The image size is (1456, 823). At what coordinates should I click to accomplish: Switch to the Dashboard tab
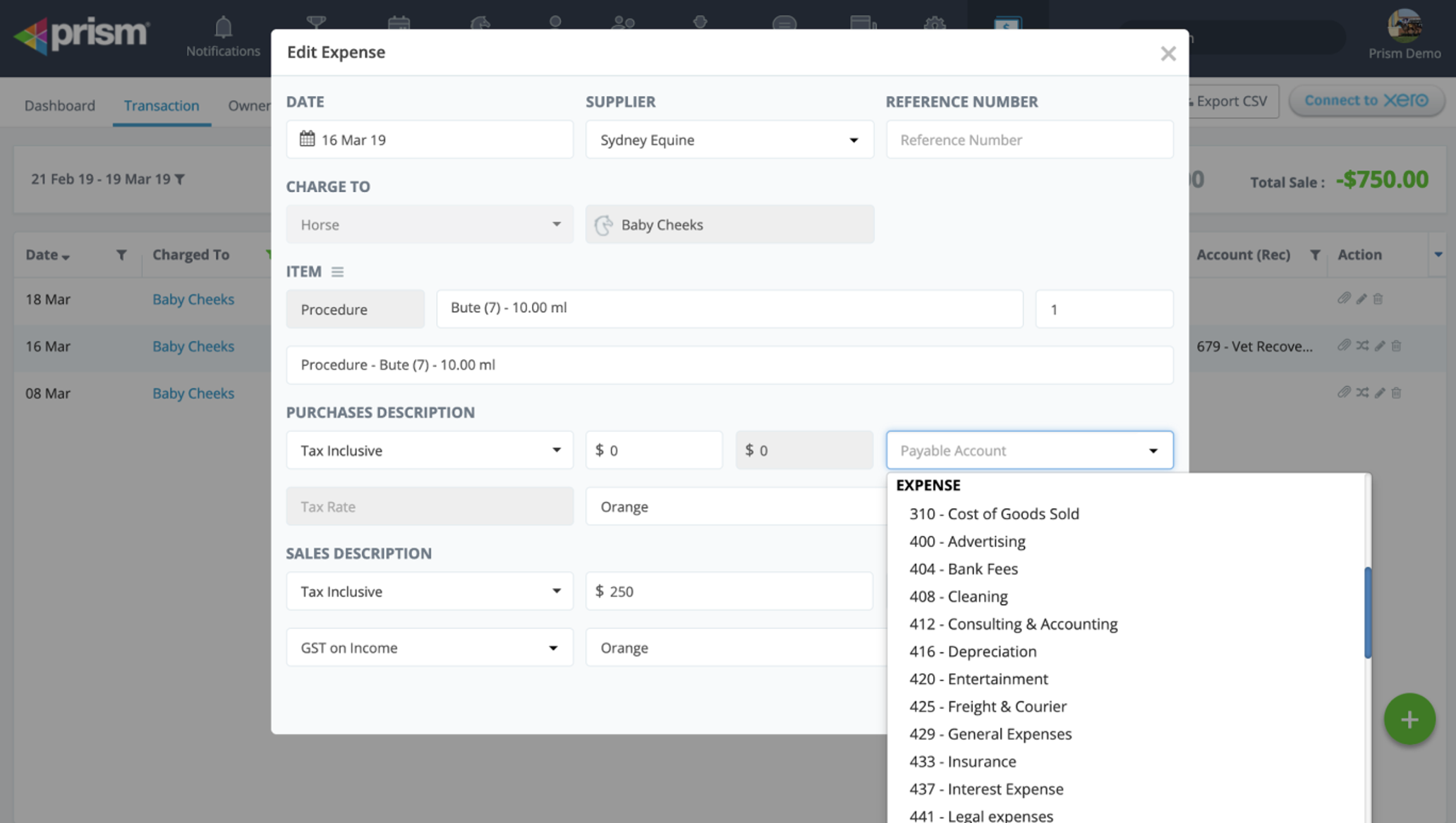pos(59,106)
